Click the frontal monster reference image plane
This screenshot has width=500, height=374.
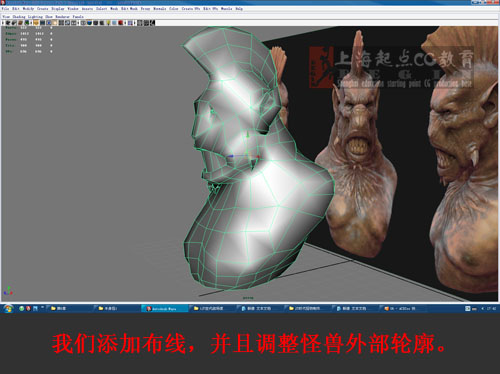358,144
